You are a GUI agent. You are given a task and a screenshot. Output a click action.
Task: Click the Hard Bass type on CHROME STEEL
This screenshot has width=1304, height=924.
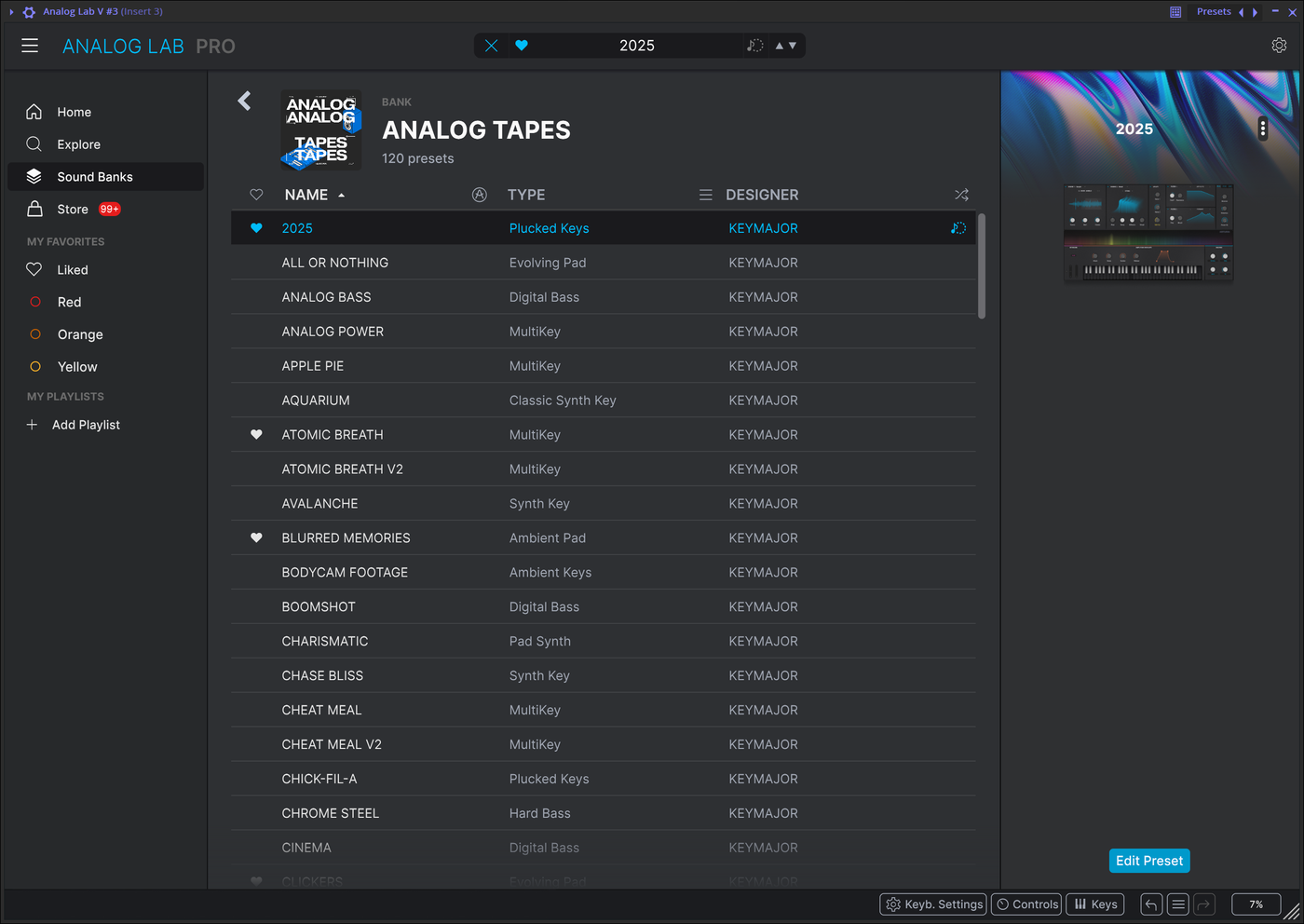pyautogui.click(x=539, y=813)
